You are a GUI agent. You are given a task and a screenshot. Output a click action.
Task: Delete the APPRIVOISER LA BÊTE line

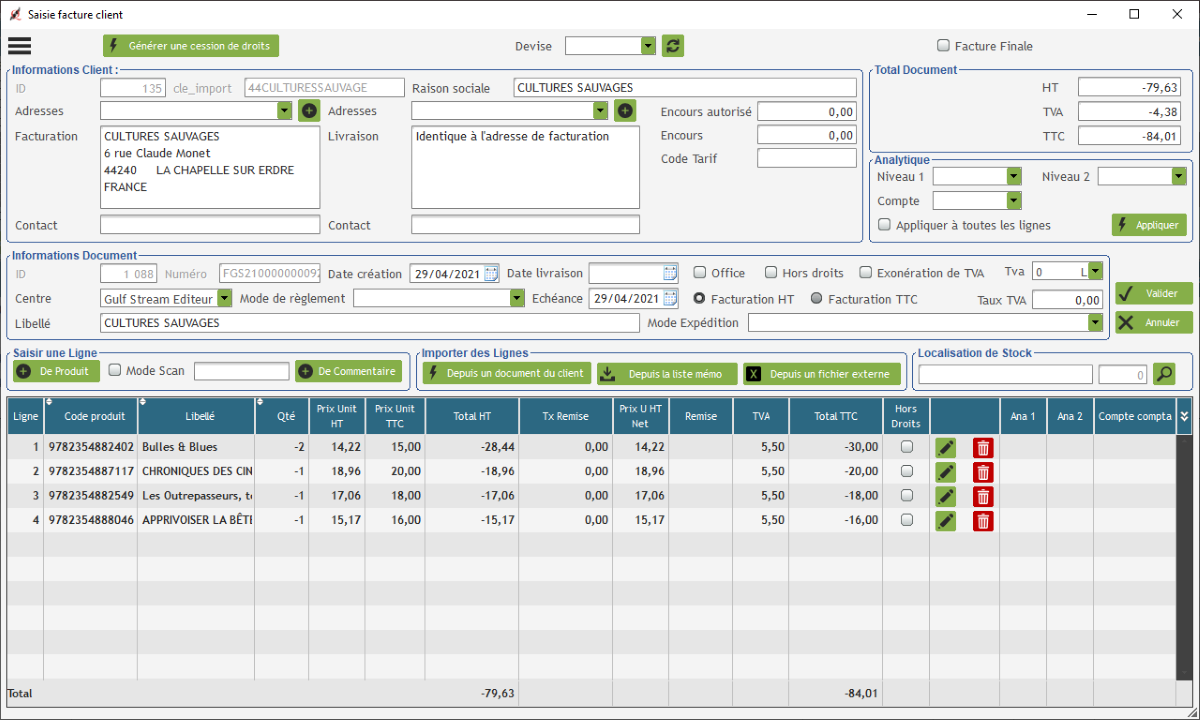point(983,520)
